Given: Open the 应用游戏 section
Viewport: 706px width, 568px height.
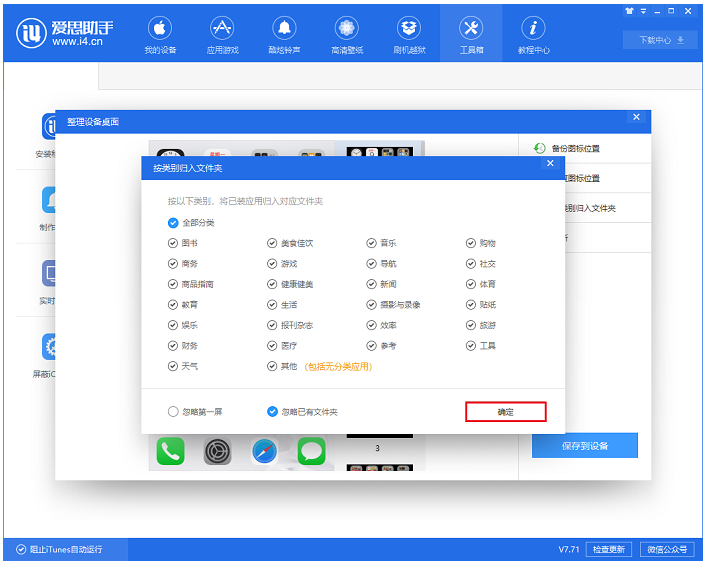Looking at the screenshot, I should tap(222, 35).
